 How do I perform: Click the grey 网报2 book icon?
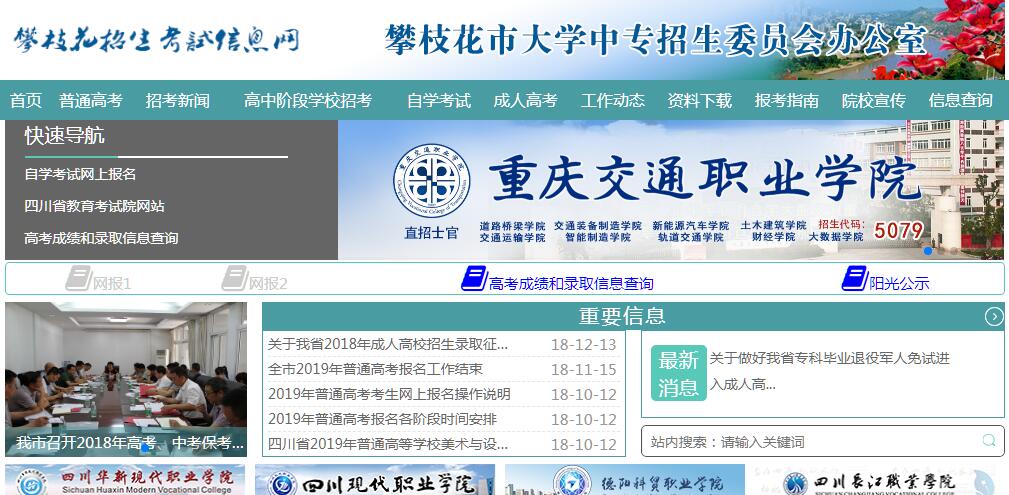pos(234,279)
